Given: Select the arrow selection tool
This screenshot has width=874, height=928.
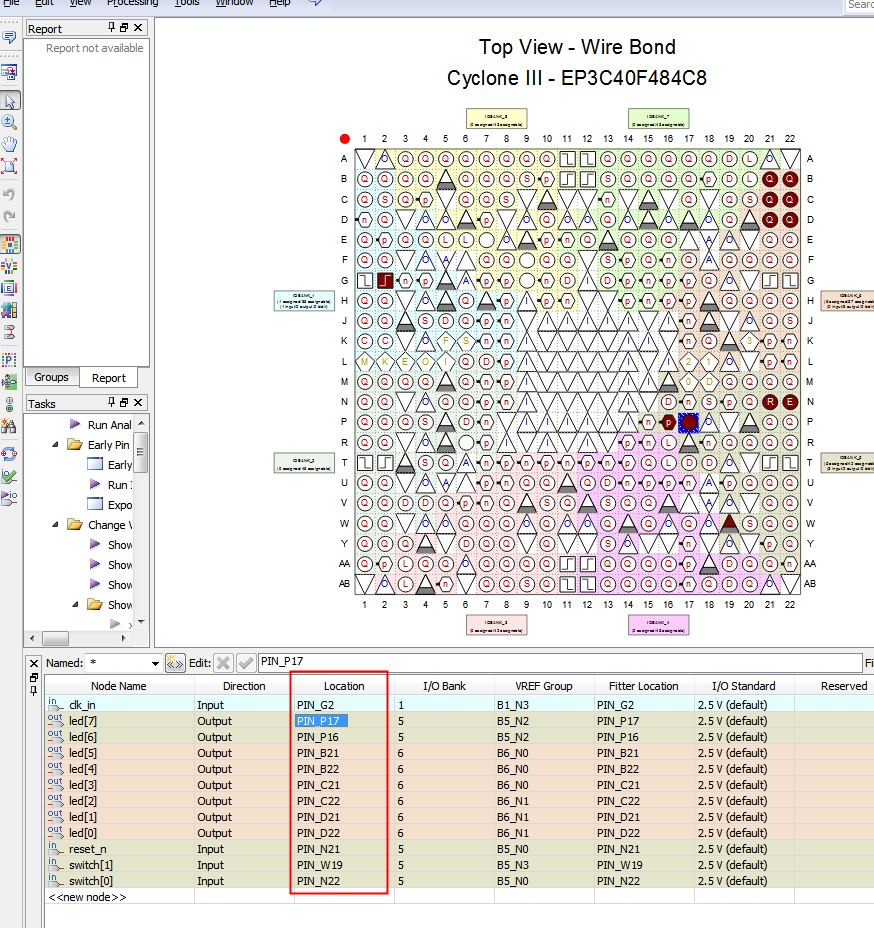Looking at the screenshot, I should click(x=10, y=101).
